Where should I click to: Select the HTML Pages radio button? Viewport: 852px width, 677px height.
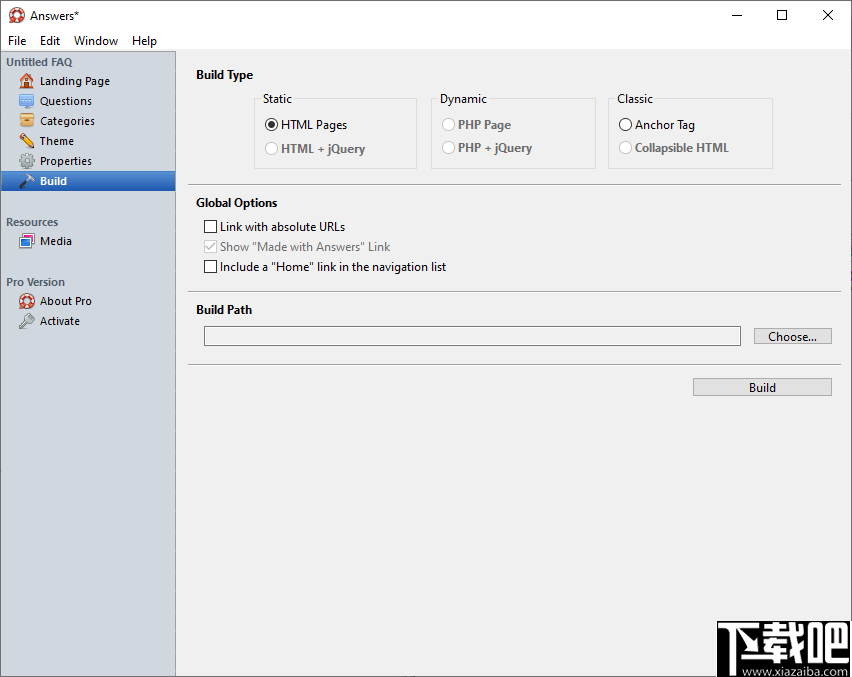(x=271, y=125)
